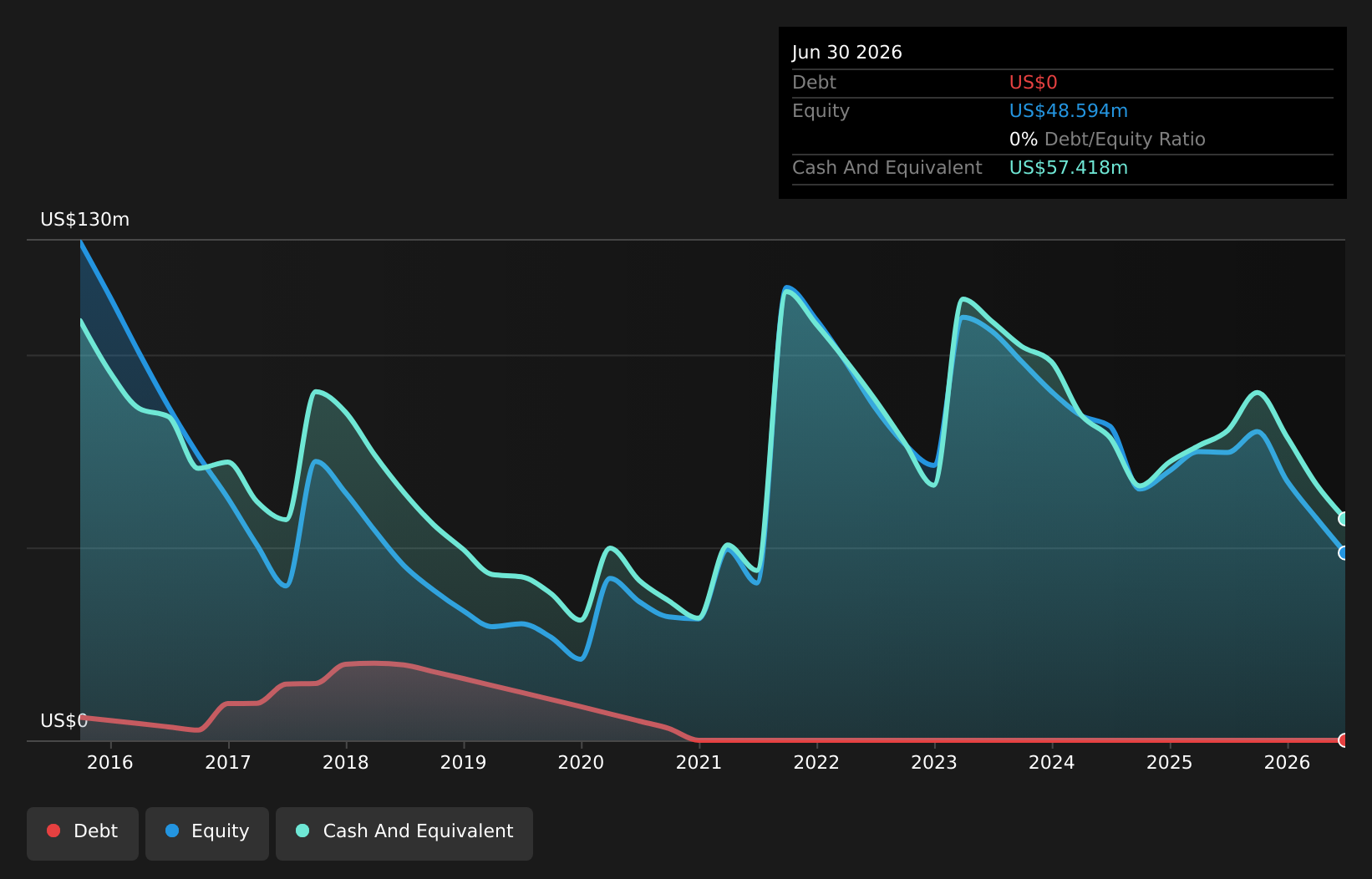The image size is (1372, 879).
Task: Click the 2021 x-axis label
Action: [699, 762]
